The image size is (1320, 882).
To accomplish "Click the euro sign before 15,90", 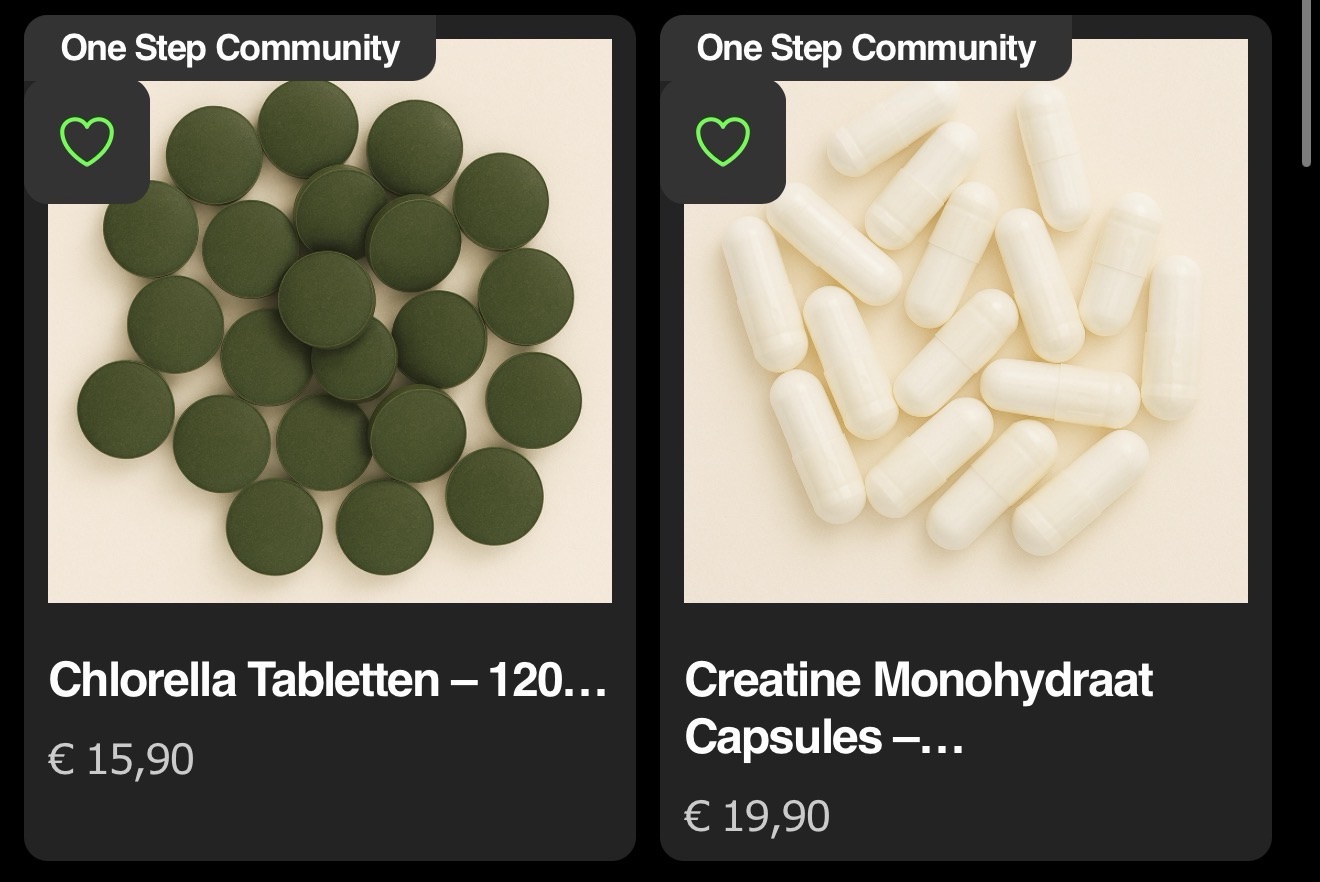I will (x=61, y=760).
